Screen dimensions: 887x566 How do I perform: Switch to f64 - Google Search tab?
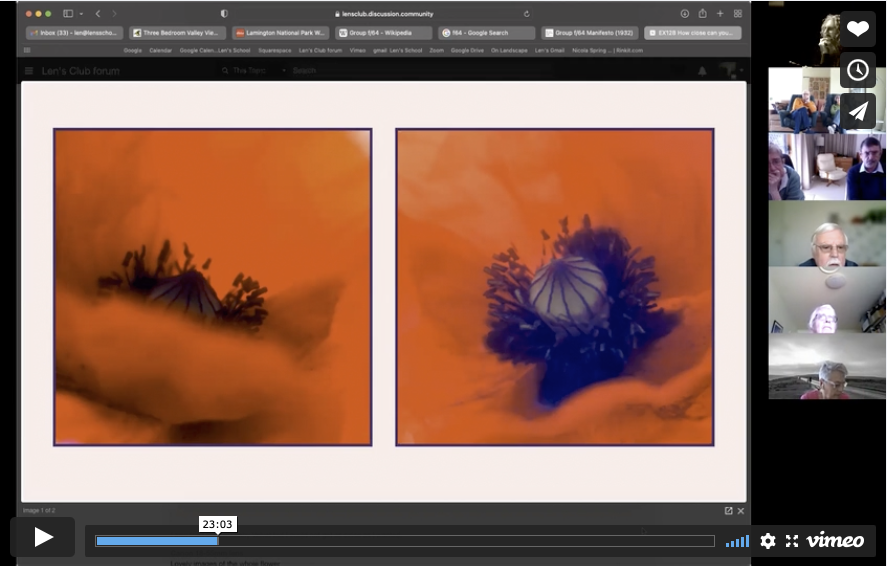[x=486, y=33]
